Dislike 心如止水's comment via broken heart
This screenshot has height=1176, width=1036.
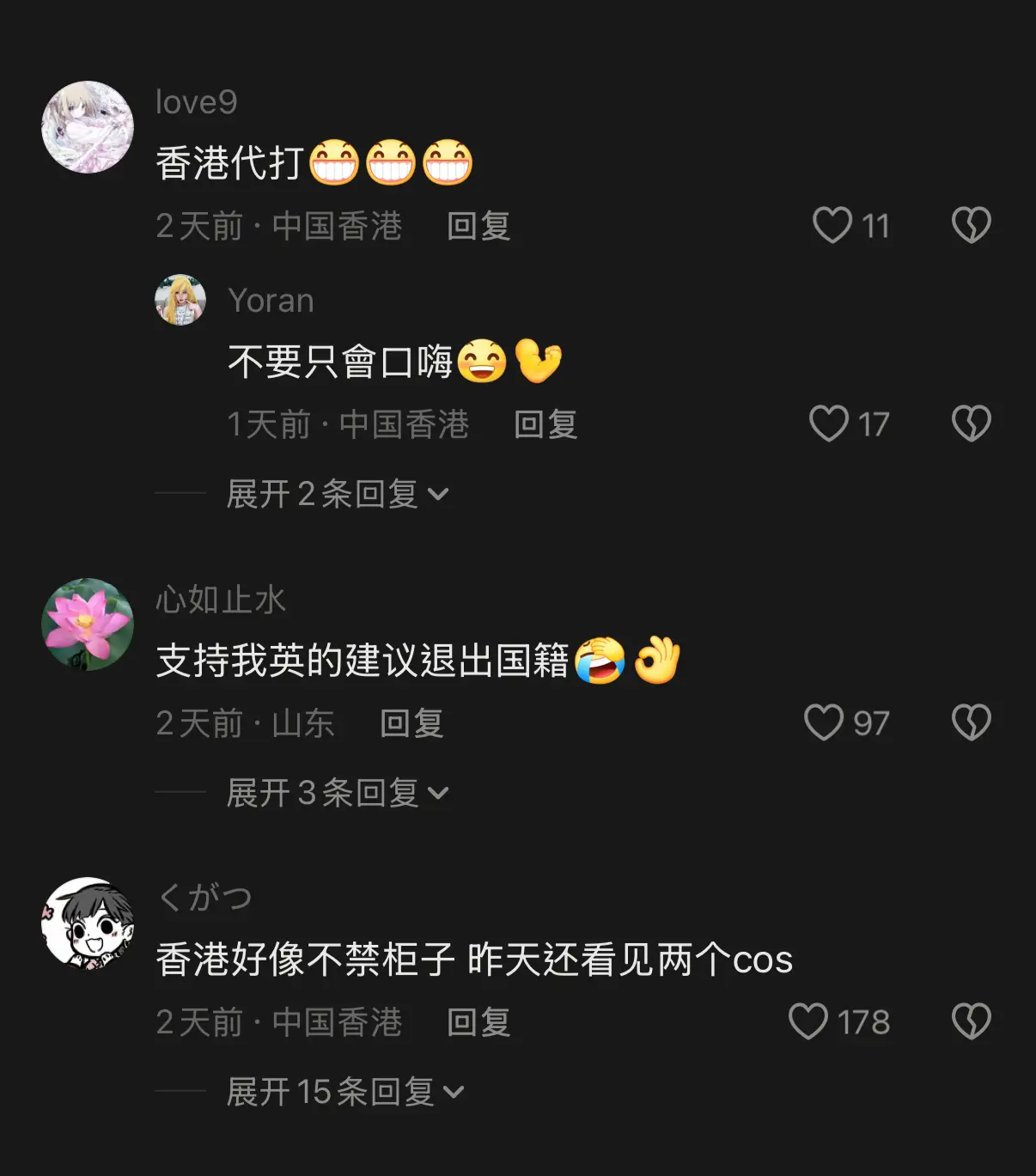click(972, 722)
